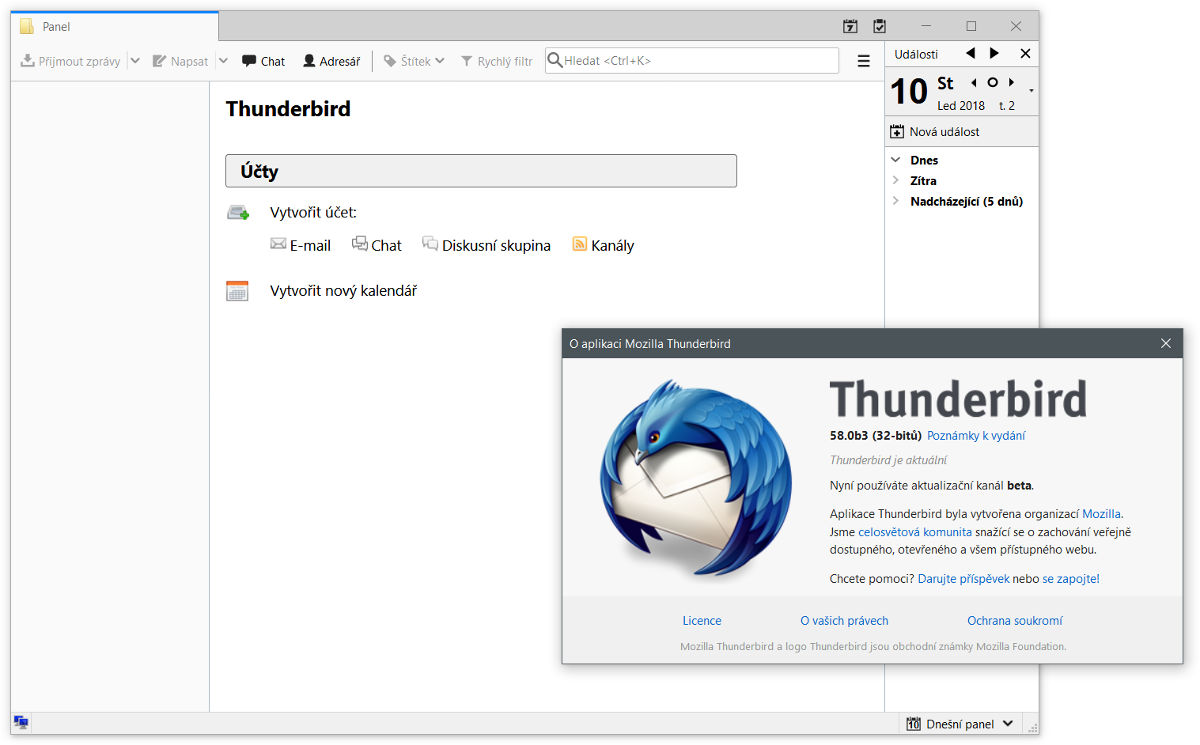Follow the Mozilla link in About dialog
Viewport: 1200px width, 745px height.
[1101, 514]
